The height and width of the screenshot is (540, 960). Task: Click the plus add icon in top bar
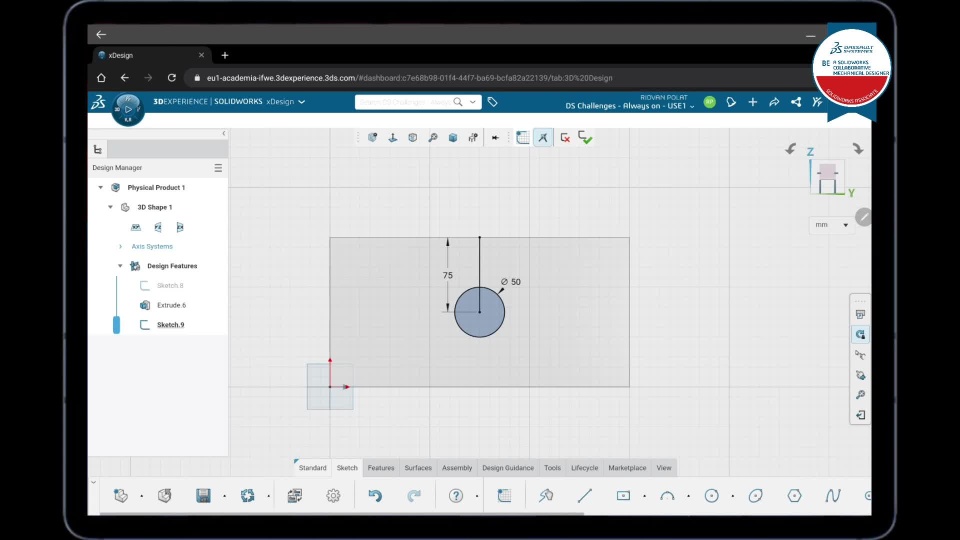click(752, 102)
